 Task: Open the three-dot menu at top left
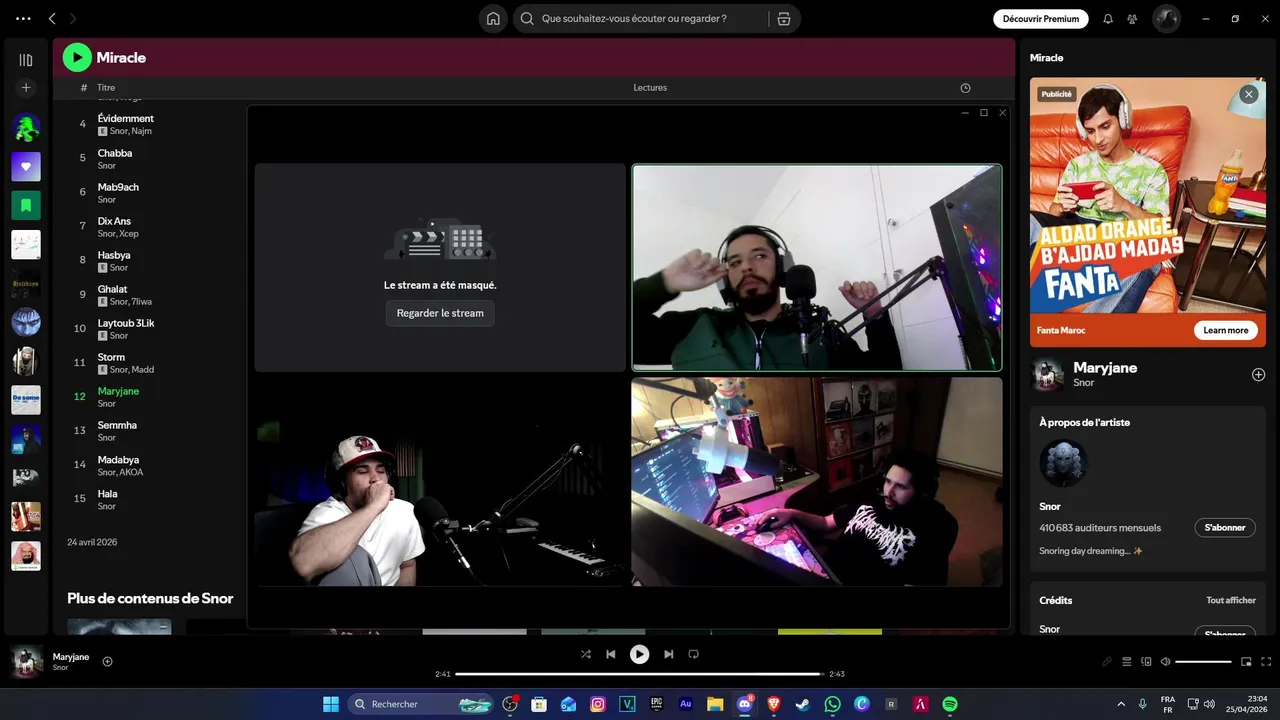(24, 18)
